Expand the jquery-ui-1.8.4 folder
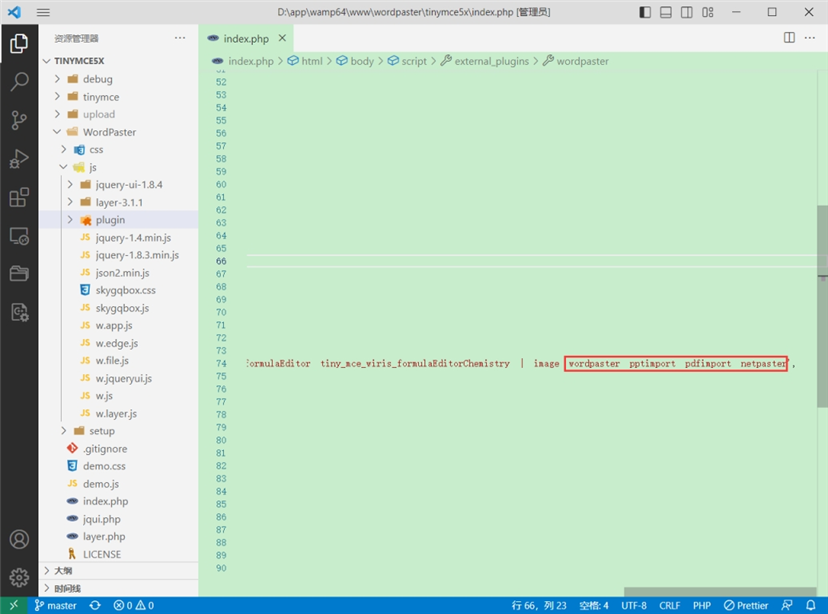The height and width of the screenshot is (614, 828). point(119,185)
